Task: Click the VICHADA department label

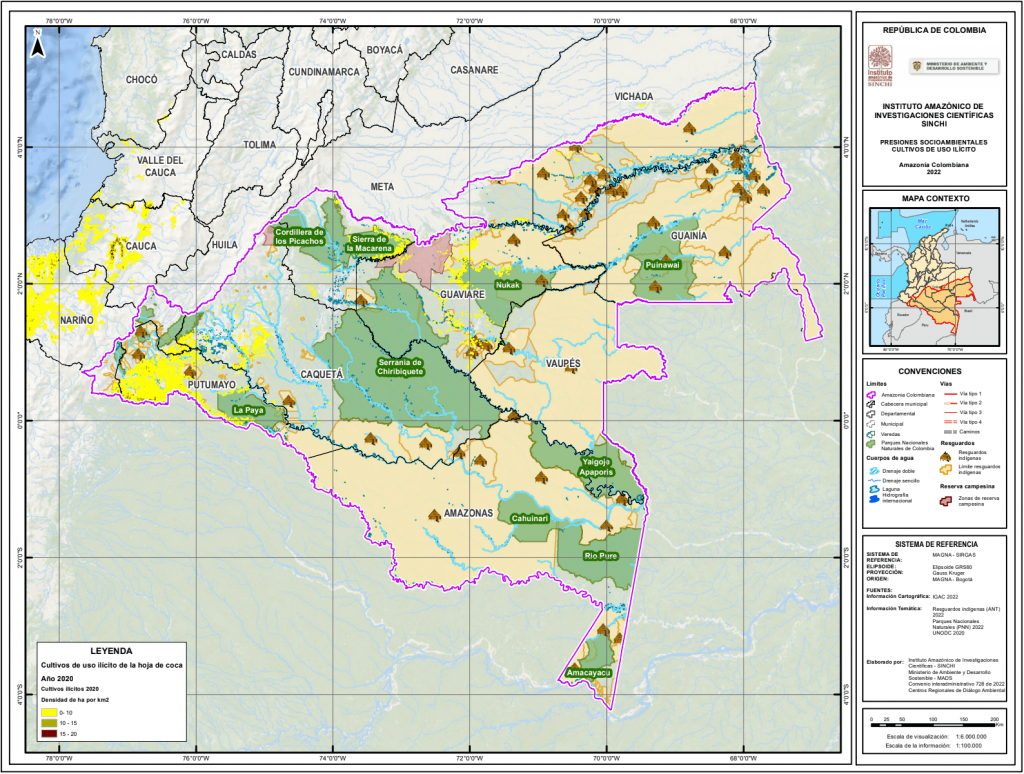Action: click(x=633, y=97)
